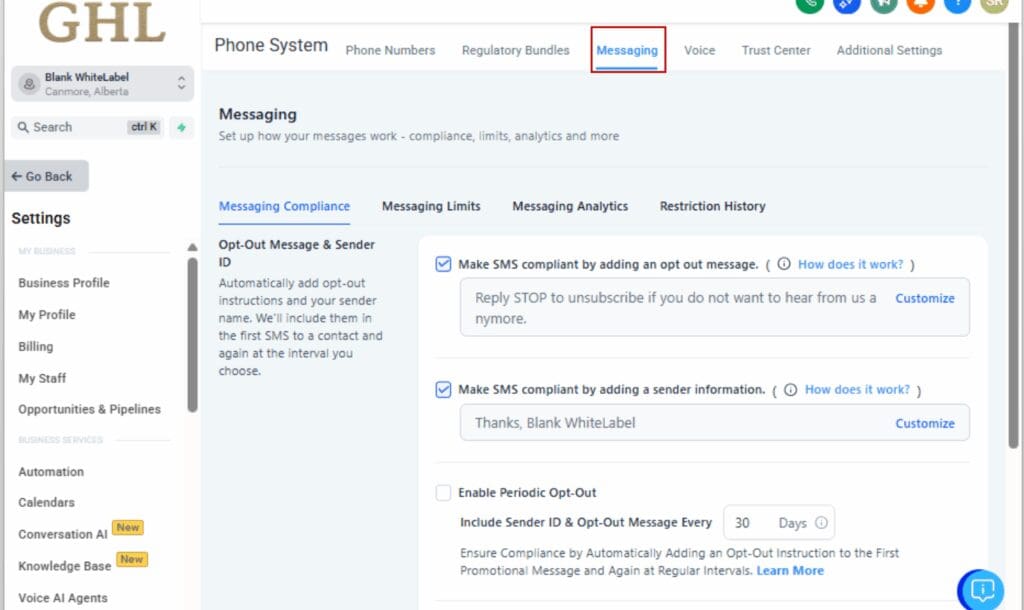Open the Conversation AI menu item
This screenshot has width=1024, height=610.
coord(62,534)
